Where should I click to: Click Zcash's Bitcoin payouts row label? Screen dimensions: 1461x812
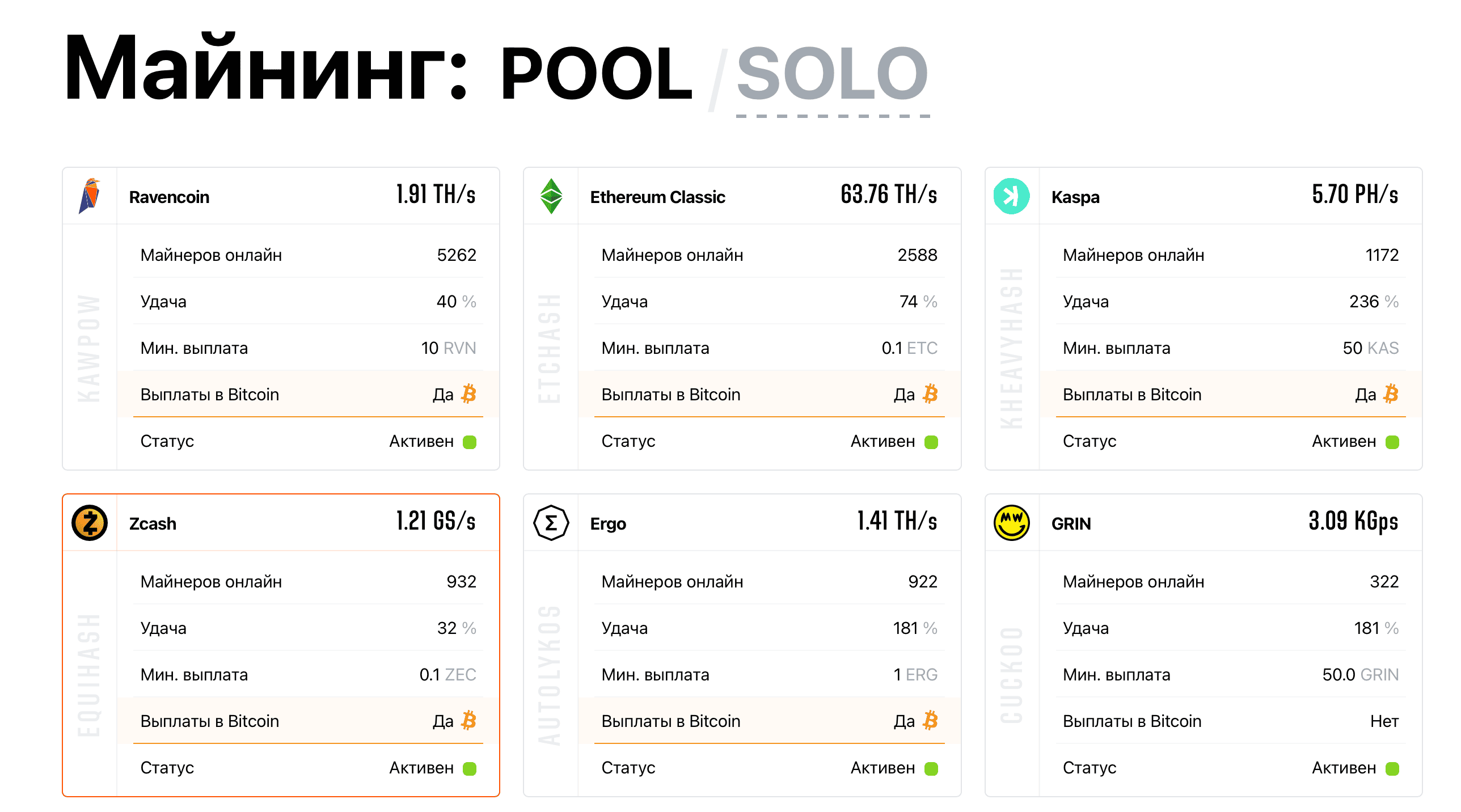pos(210,721)
